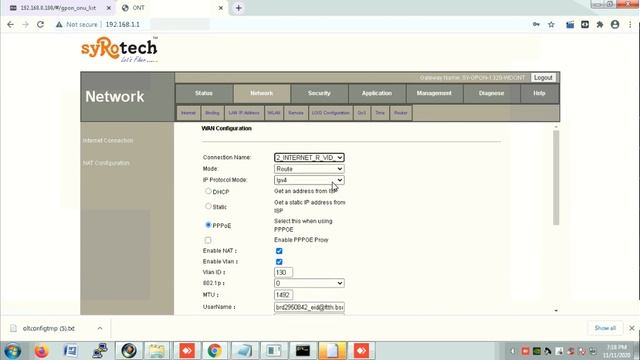Open command prompt from taskbar
This screenshot has height=360, width=640.
[x=302, y=351]
